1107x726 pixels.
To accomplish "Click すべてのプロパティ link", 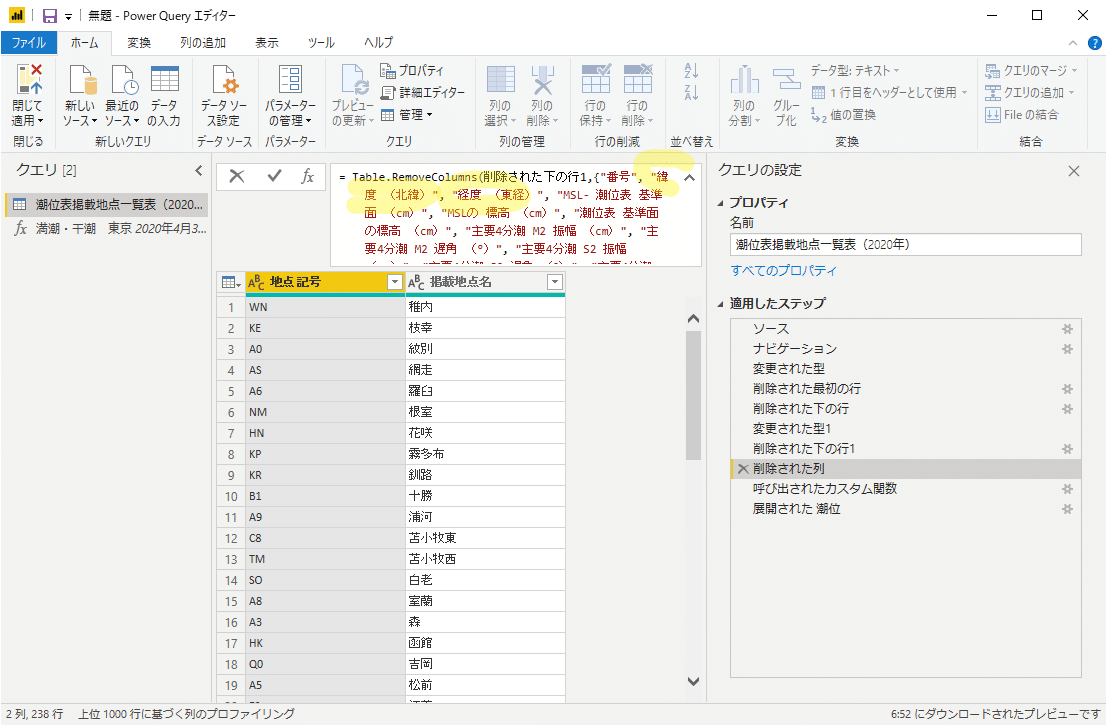I will click(784, 270).
